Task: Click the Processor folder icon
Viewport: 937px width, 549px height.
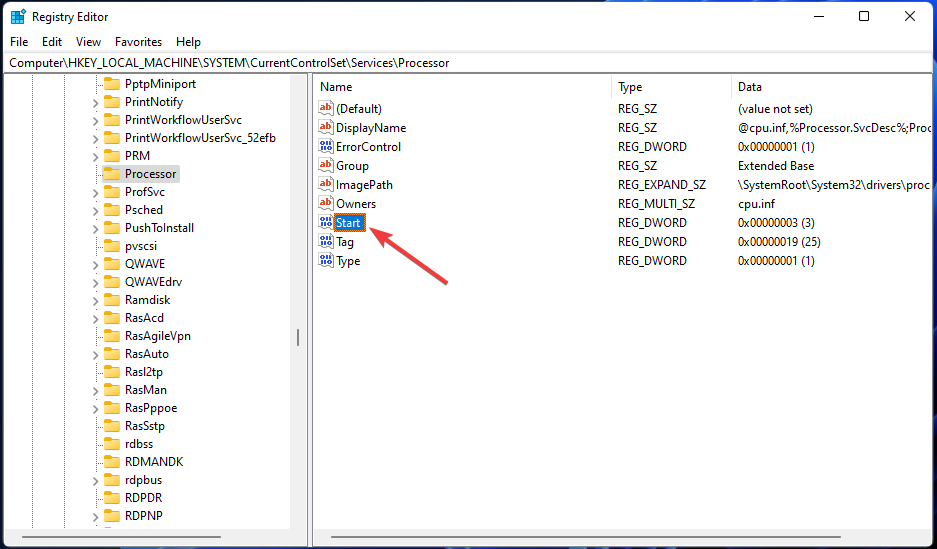Action: tap(112, 174)
